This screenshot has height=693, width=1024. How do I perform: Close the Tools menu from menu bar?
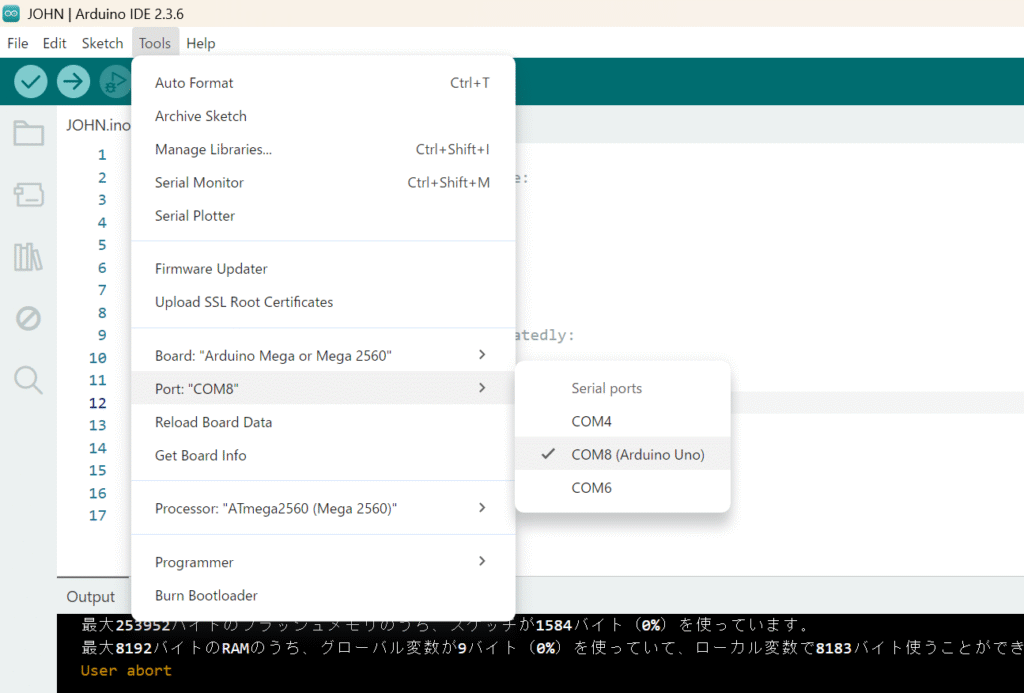155,43
